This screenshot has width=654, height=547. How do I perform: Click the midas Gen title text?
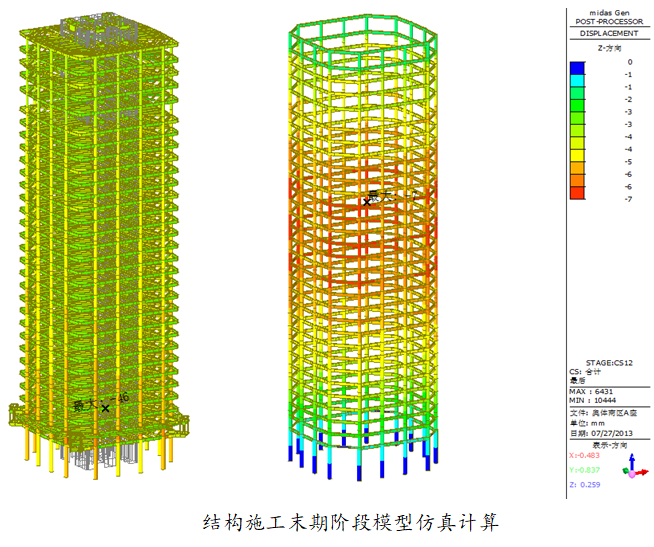609,13
